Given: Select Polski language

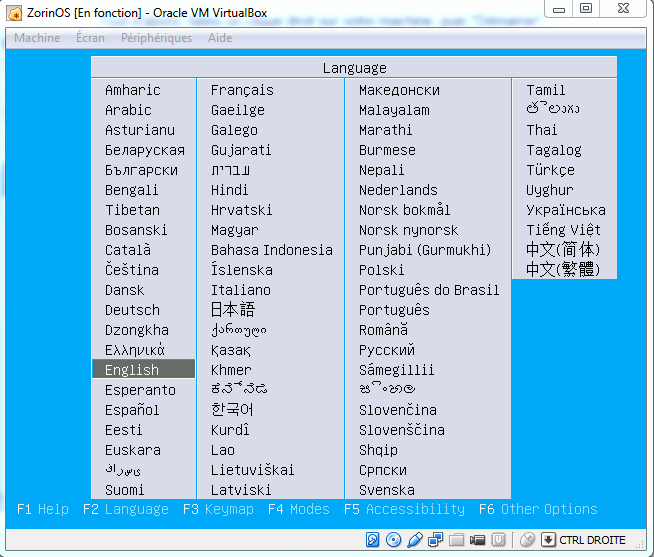Looking at the screenshot, I should (x=382, y=270).
